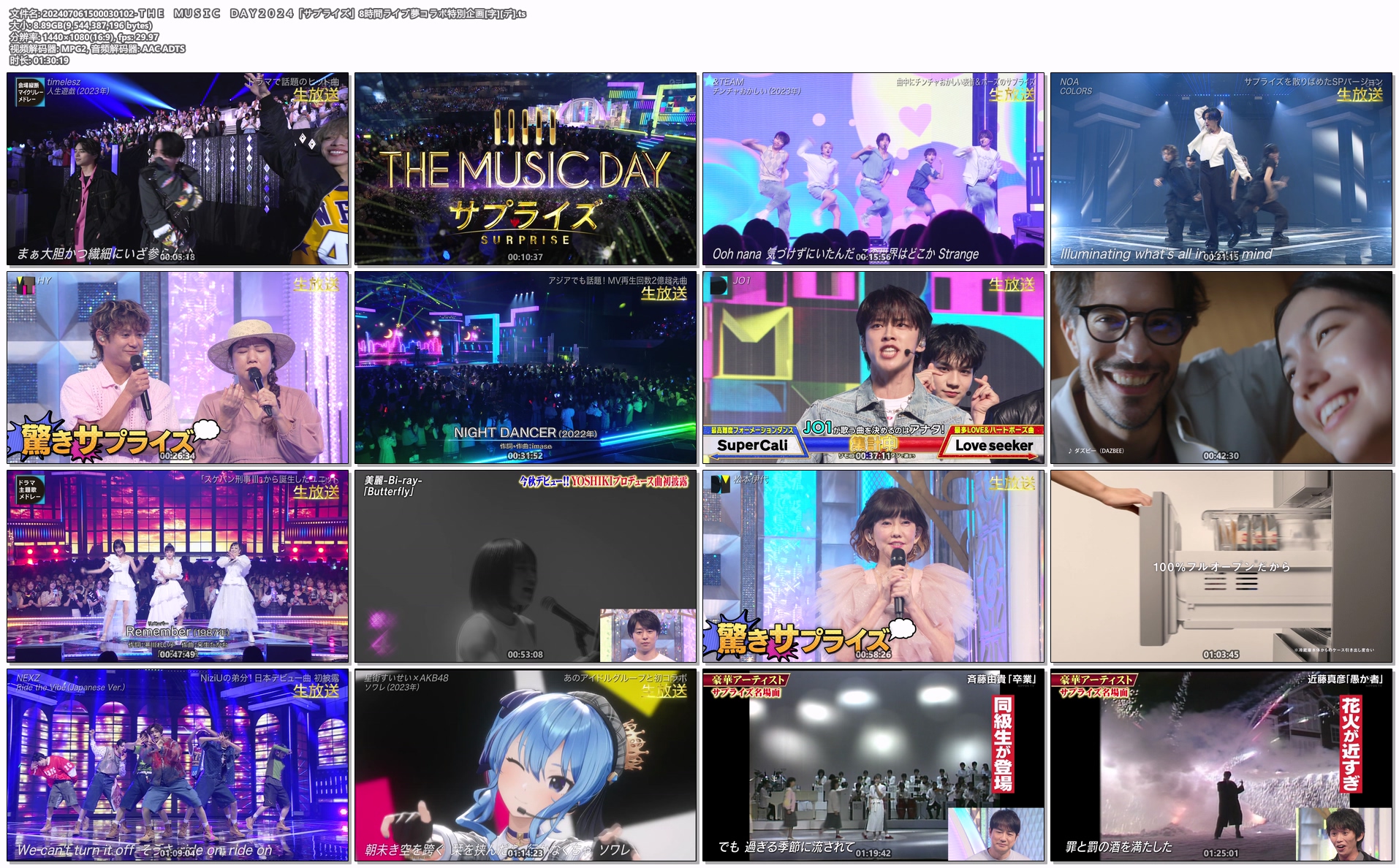Screen dimensions: 1399x868
Task: Open THE MUSIC DAY title thumbnail 00:10:37
Action: [526, 169]
